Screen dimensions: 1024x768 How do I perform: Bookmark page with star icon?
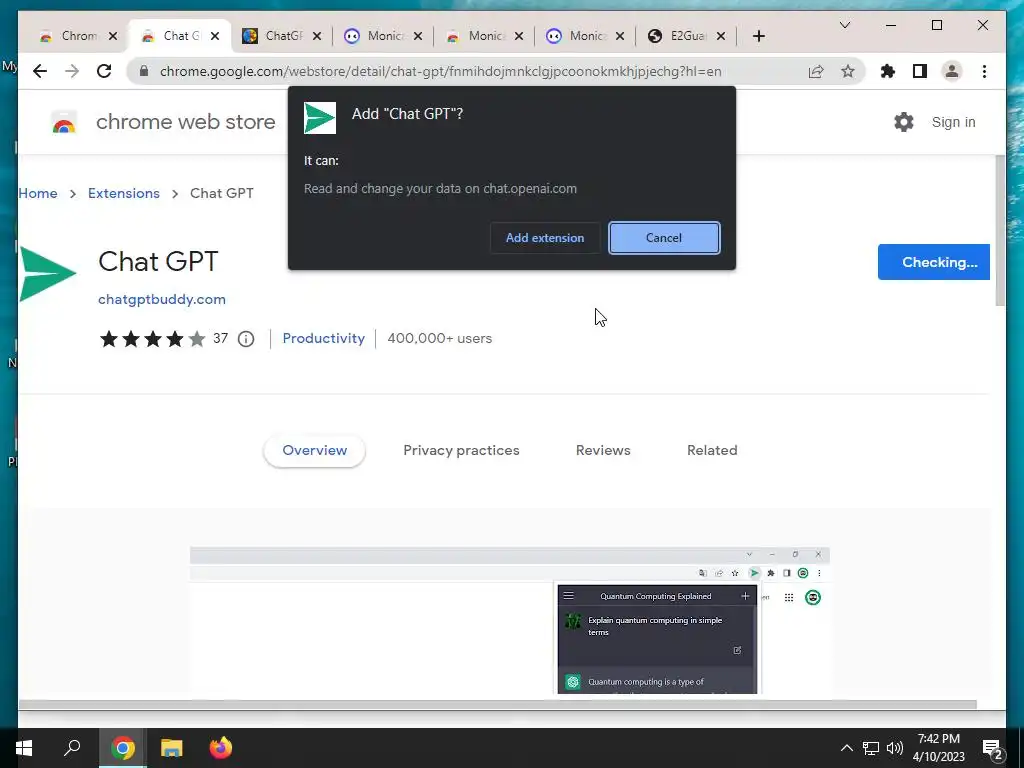(x=848, y=71)
